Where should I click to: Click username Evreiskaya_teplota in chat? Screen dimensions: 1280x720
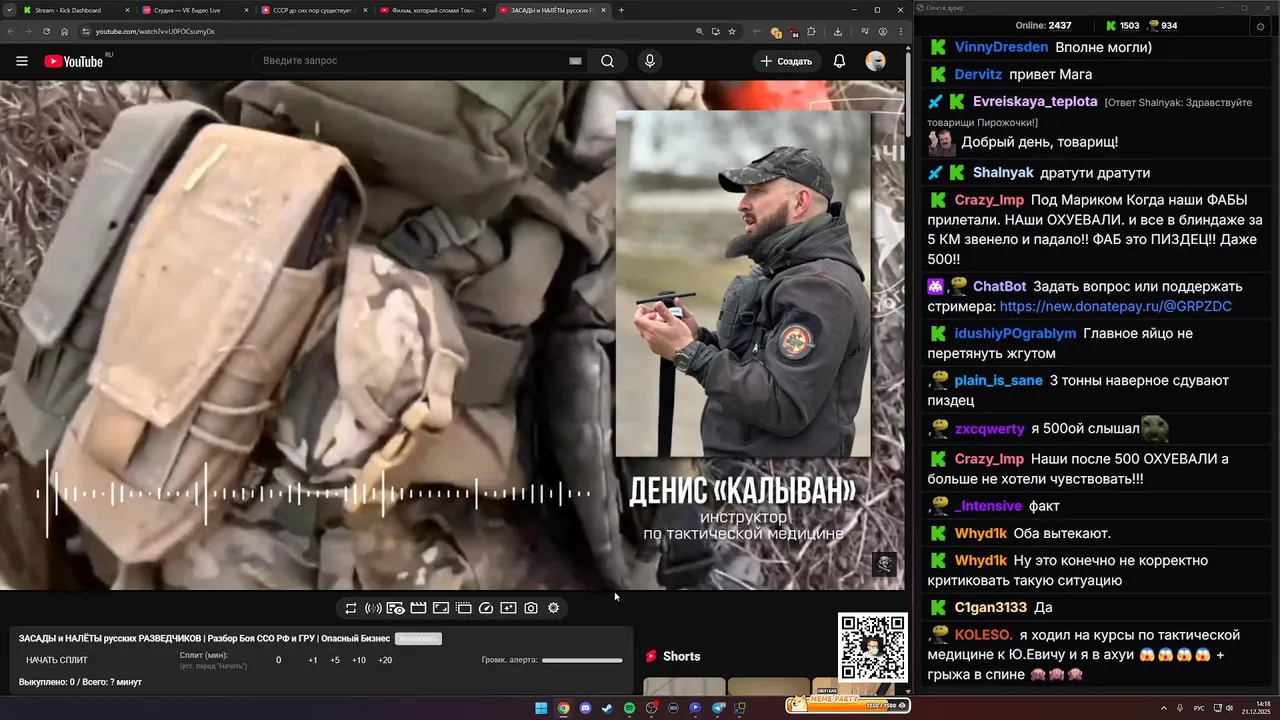click(1035, 101)
